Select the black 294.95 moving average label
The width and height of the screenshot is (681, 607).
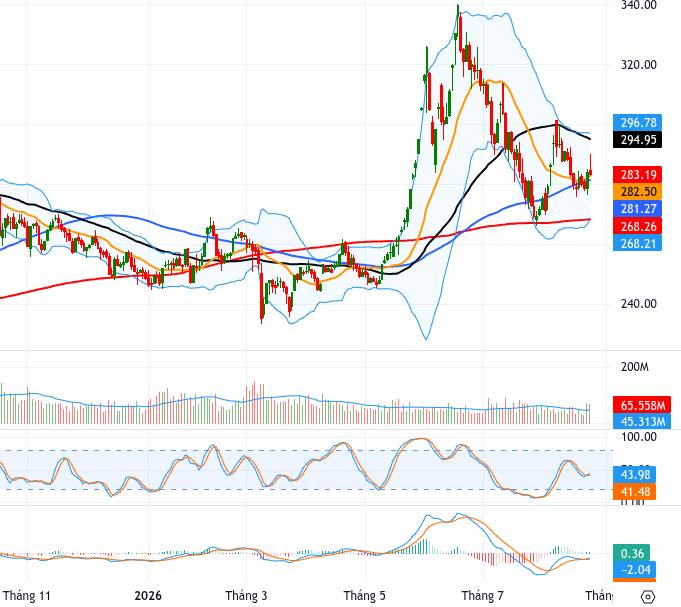[638, 140]
